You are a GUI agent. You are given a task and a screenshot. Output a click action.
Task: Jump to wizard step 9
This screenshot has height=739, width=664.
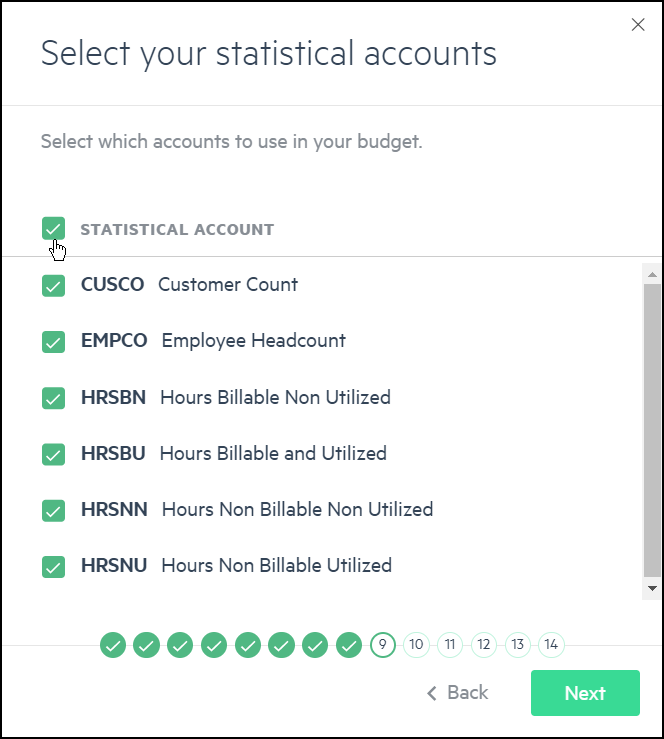[x=383, y=644]
